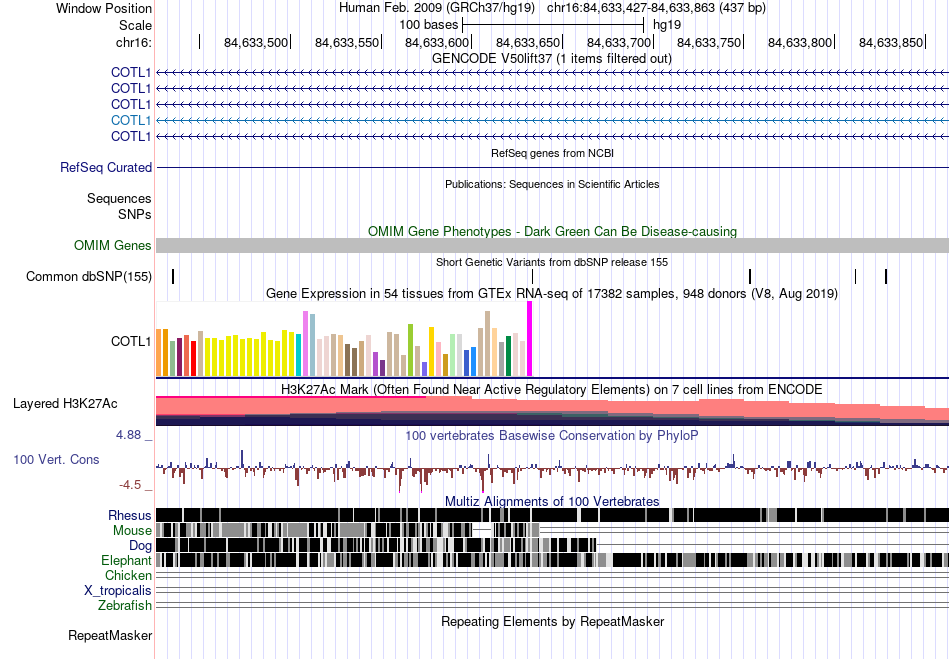
Task: Select the X_tropicalis alignment row label
Action: tap(118, 591)
